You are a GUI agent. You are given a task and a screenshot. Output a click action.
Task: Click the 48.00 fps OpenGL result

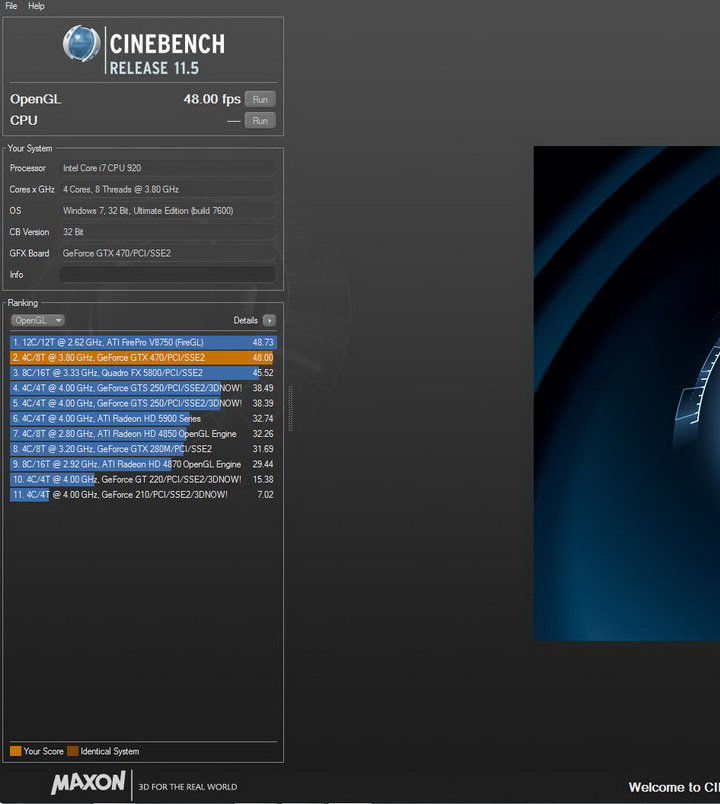coord(212,99)
